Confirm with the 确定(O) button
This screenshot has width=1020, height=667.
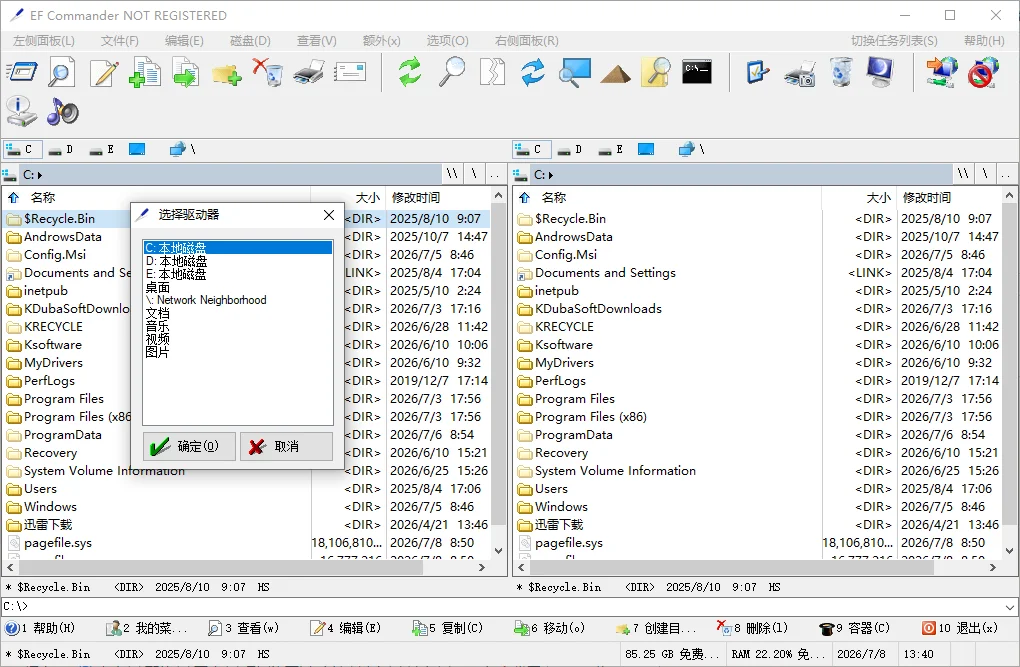189,446
